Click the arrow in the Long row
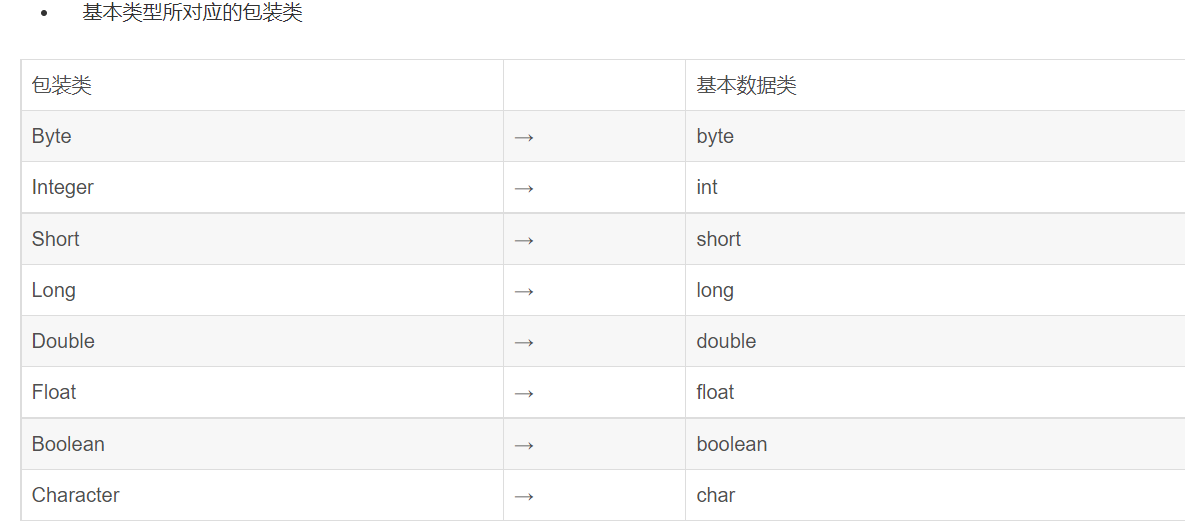1185x528 pixels. click(524, 292)
